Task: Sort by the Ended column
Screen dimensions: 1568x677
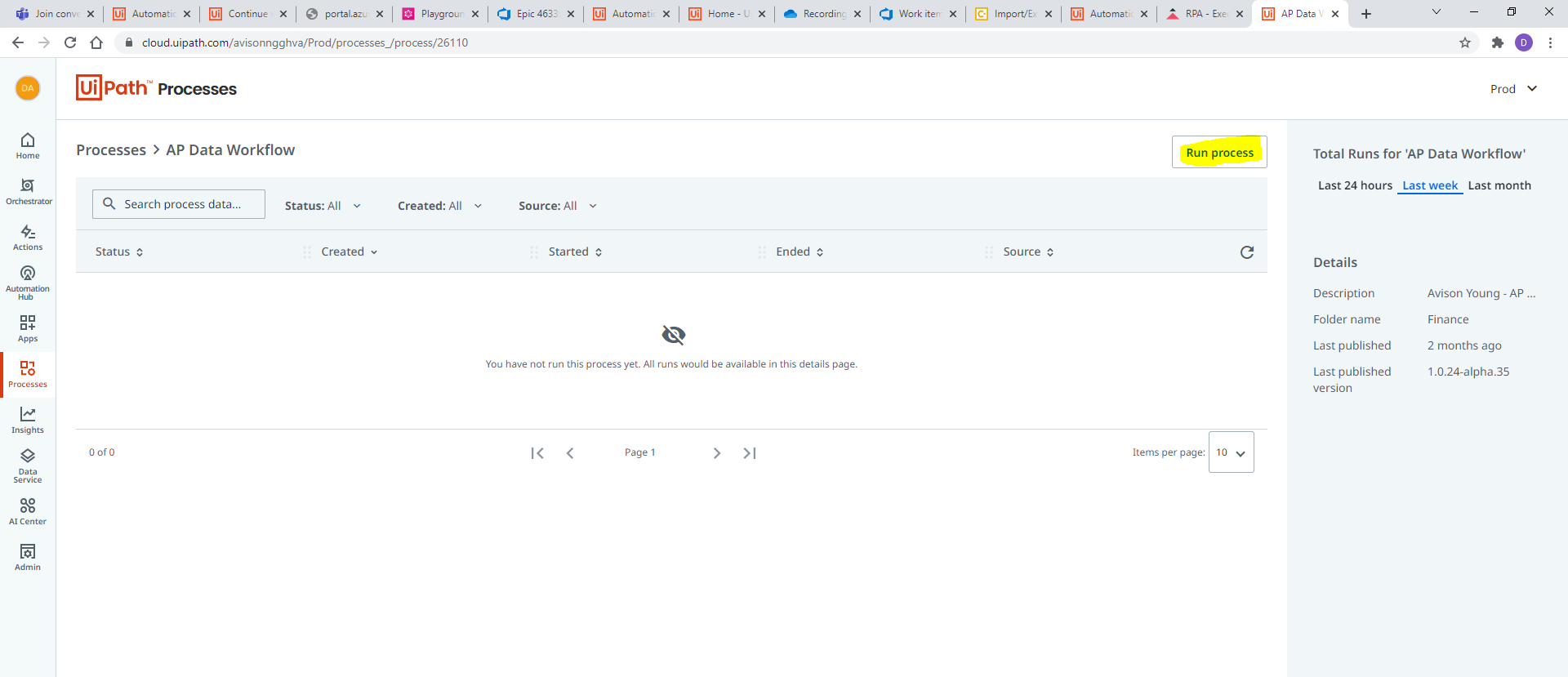Action: [800, 252]
